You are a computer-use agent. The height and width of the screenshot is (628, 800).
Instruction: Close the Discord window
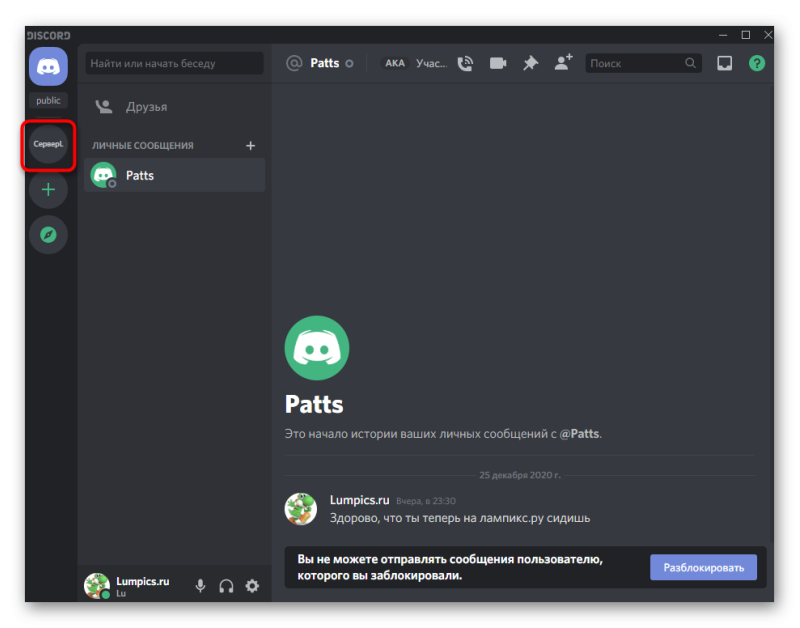coord(767,35)
